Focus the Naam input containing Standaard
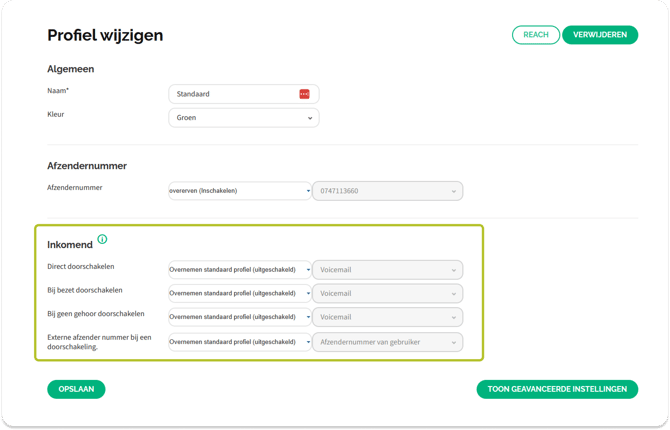The height and width of the screenshot is (430, 670). point(235,94)
